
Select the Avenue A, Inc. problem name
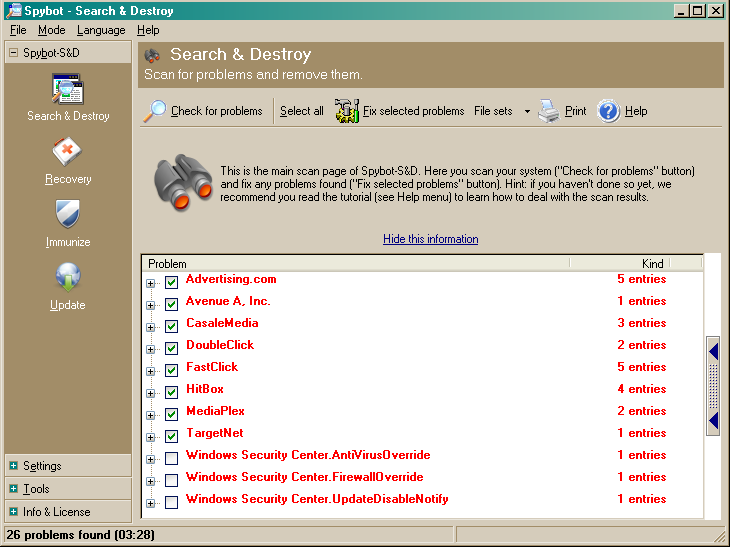tap(228, 301)
